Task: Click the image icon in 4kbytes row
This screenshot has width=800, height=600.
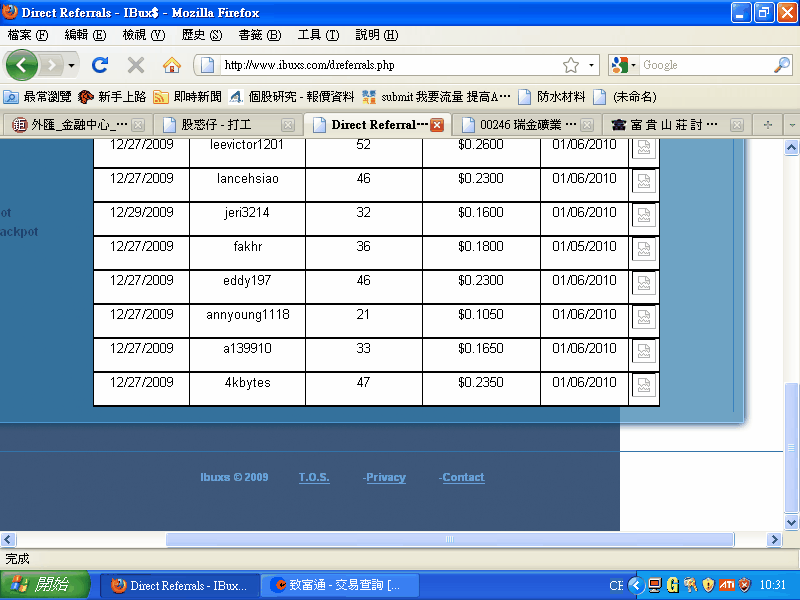Action: [x=644, y=385]
